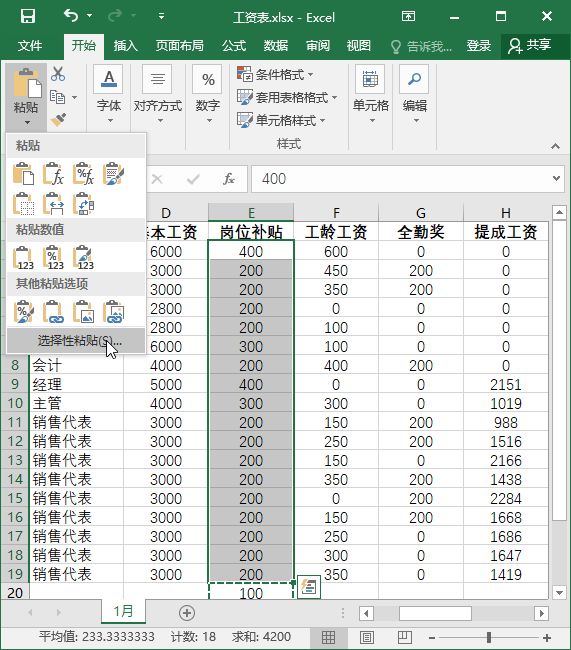Viewport: 571px width, 650px height.
Task: Choose 选择性粘贴(S)... menu entry
Action: 76,340
